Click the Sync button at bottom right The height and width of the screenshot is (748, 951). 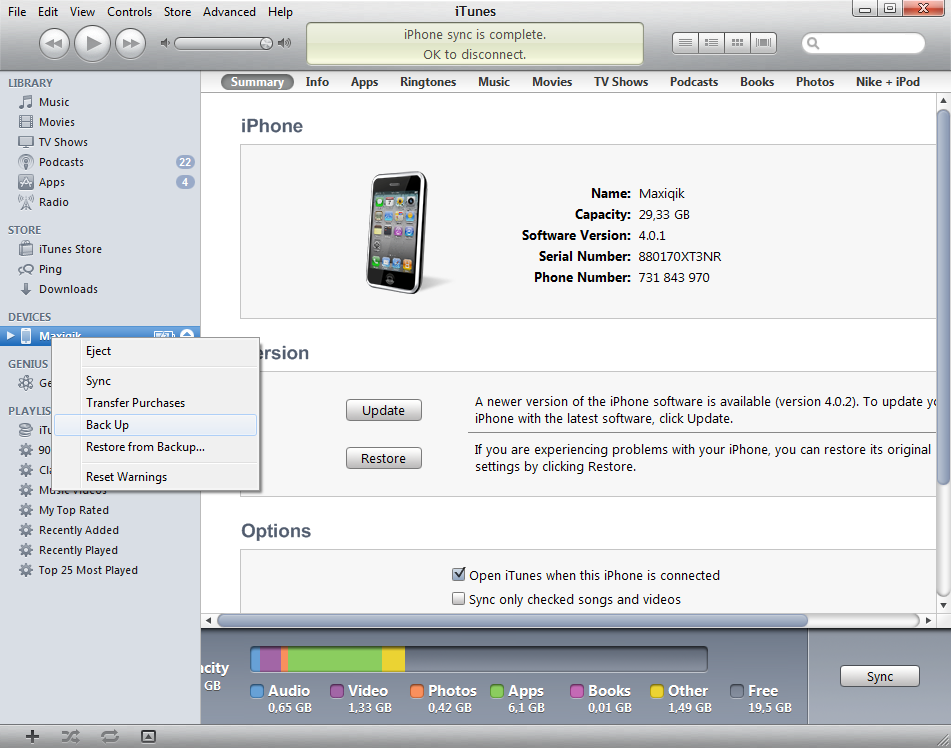pos(879,676)
